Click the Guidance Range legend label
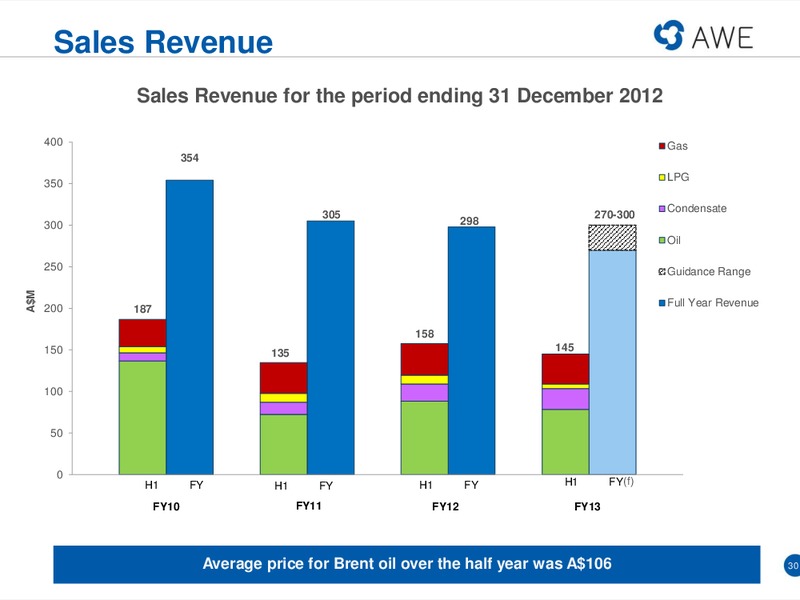 point(709,271)
